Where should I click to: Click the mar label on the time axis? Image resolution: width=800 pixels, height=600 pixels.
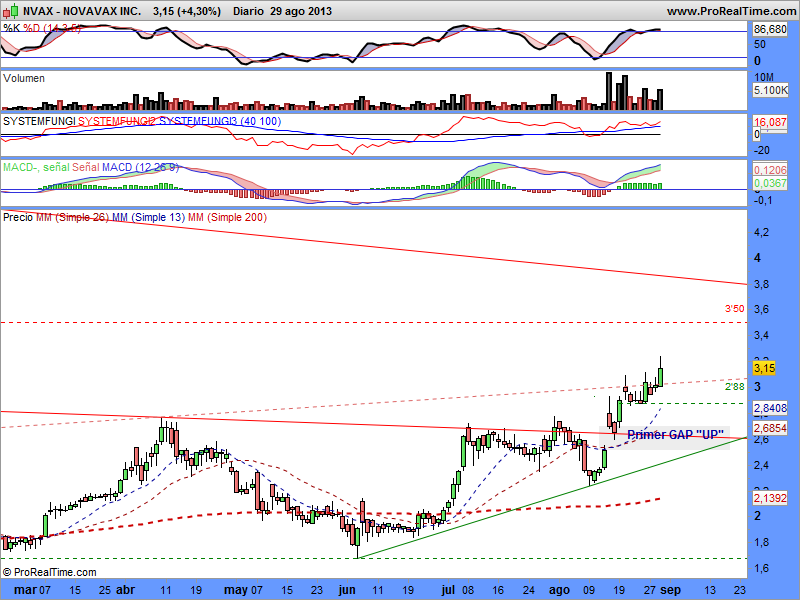[x=25, y=590]
